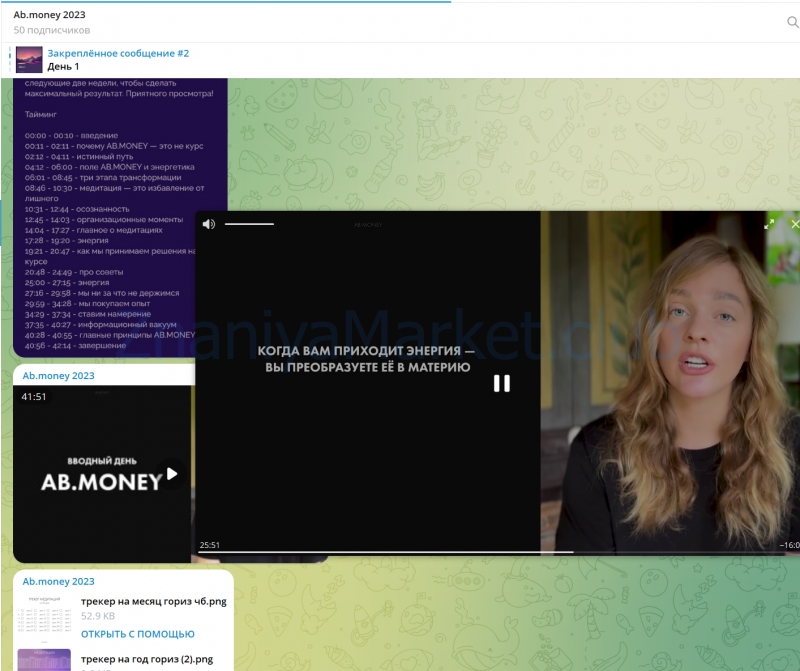800x671 pixels.
Task: Expand the floating video to fullscreen
Action: [769, 224]
